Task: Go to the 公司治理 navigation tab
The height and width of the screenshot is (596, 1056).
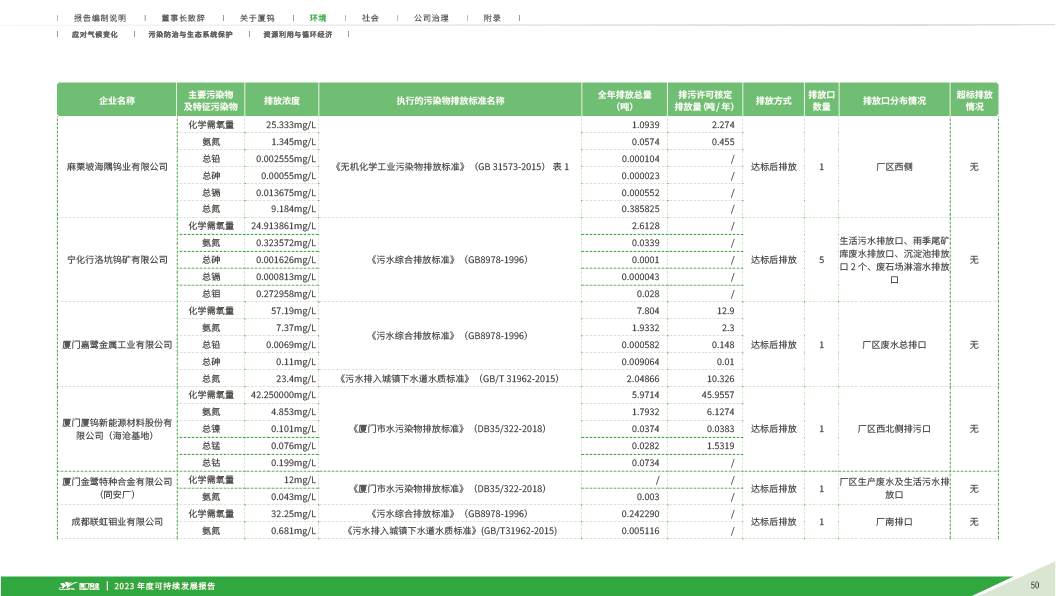Action: tap(431, 18)
